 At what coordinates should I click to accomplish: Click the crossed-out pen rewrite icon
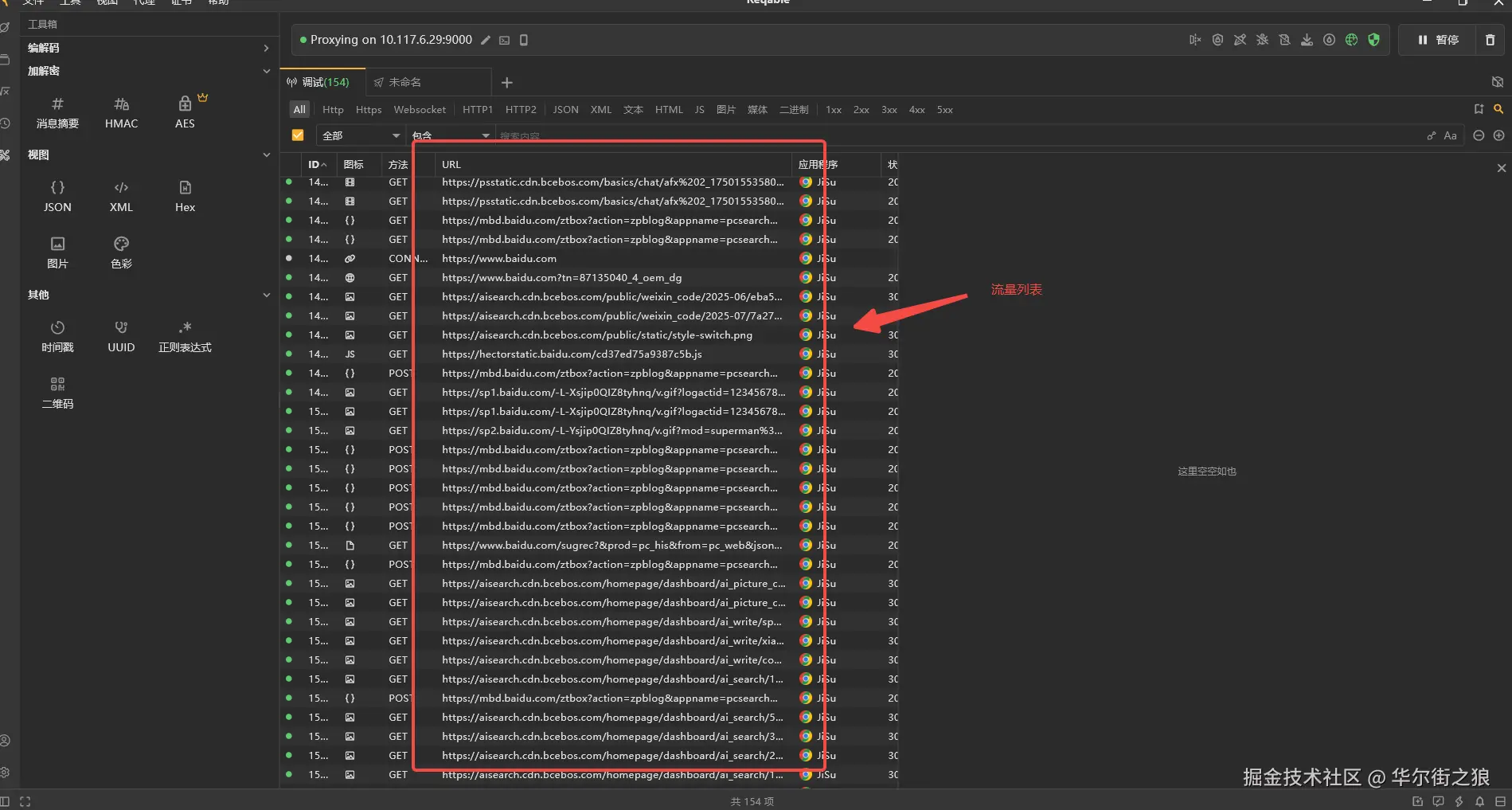pyautogui.click(x=1240, y=40)
